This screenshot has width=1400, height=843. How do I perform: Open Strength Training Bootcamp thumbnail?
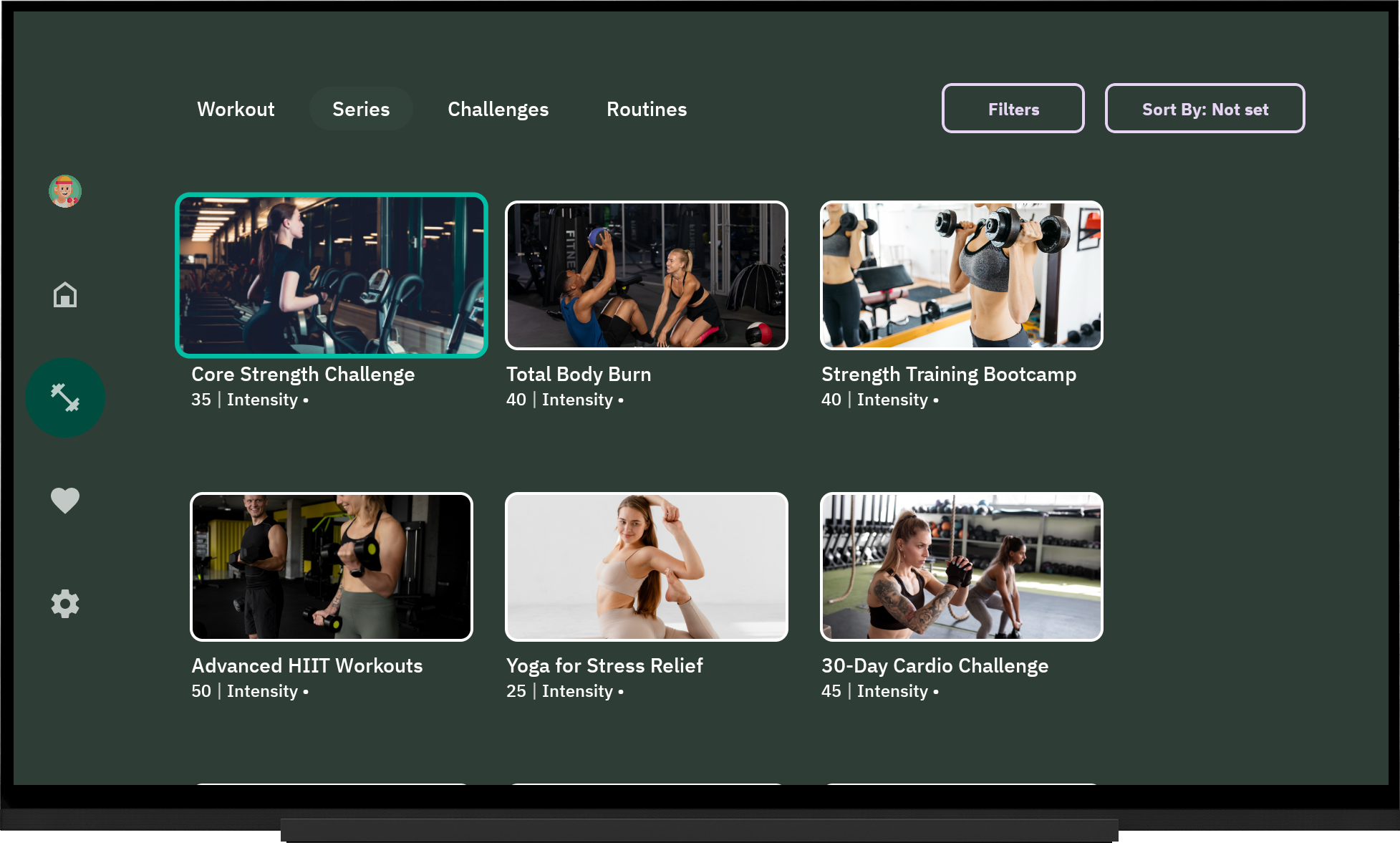click(962, 275)
